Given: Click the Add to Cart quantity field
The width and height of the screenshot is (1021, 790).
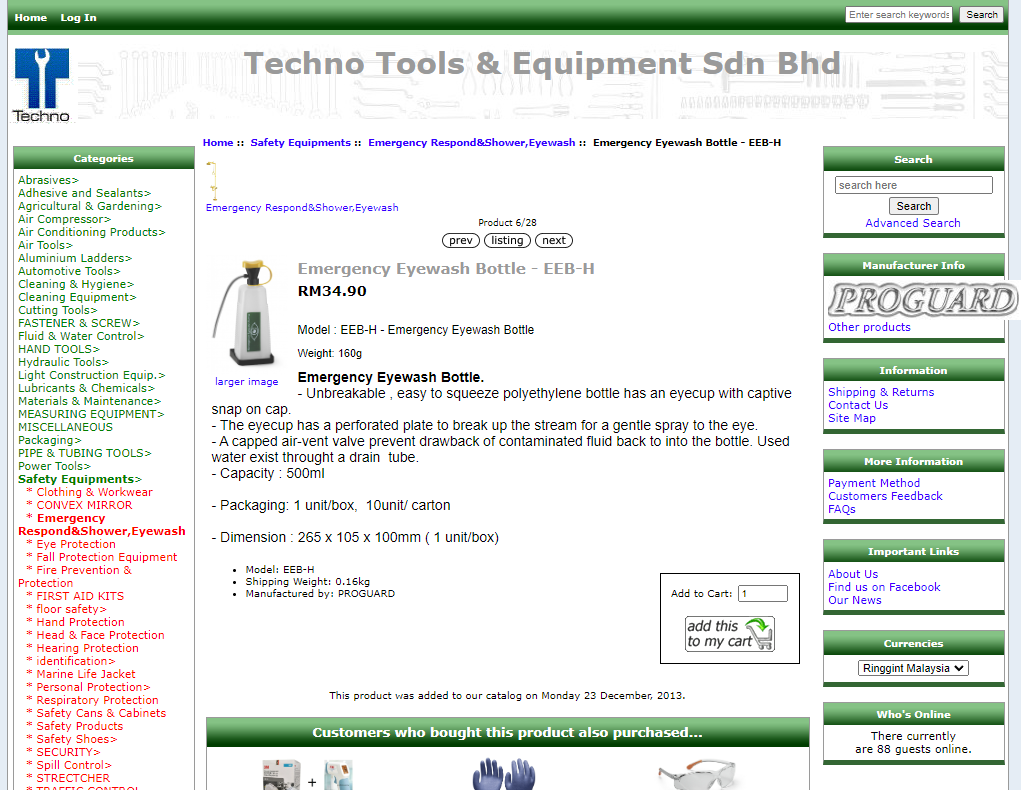Looking at the screenshot, I should pos(762,593).
